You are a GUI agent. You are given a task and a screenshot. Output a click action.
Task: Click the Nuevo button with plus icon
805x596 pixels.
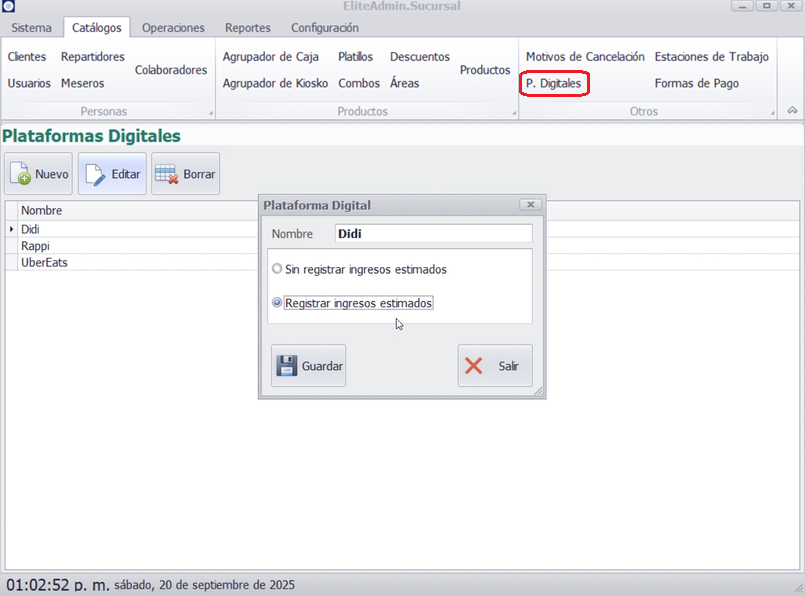pos(39,174)
